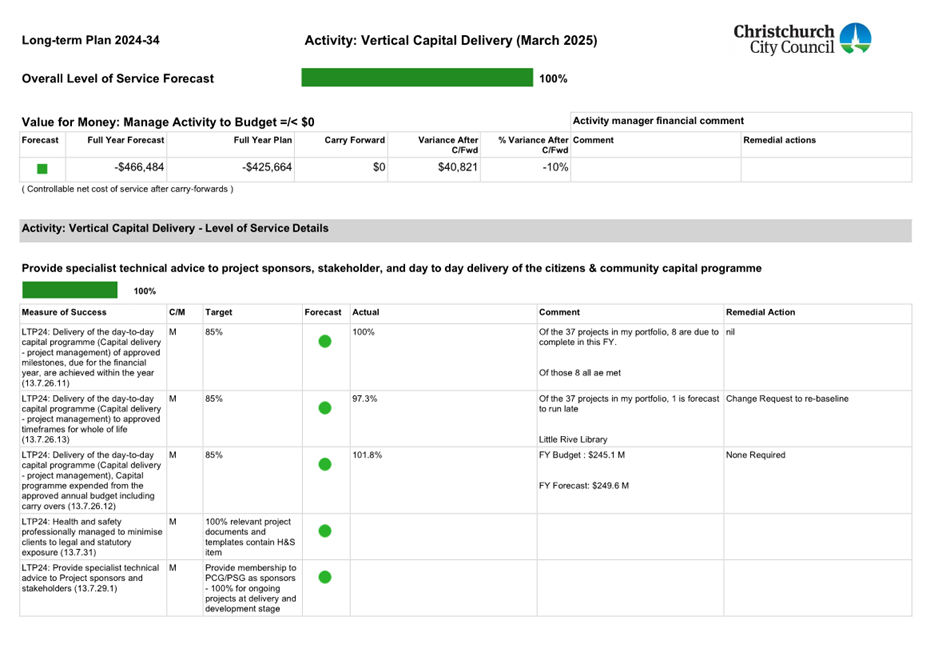The height and width of the screenshot is (661, 934).
Task: Click green forecast dot for measure 13.7.26.11
Action: [325, 341]
